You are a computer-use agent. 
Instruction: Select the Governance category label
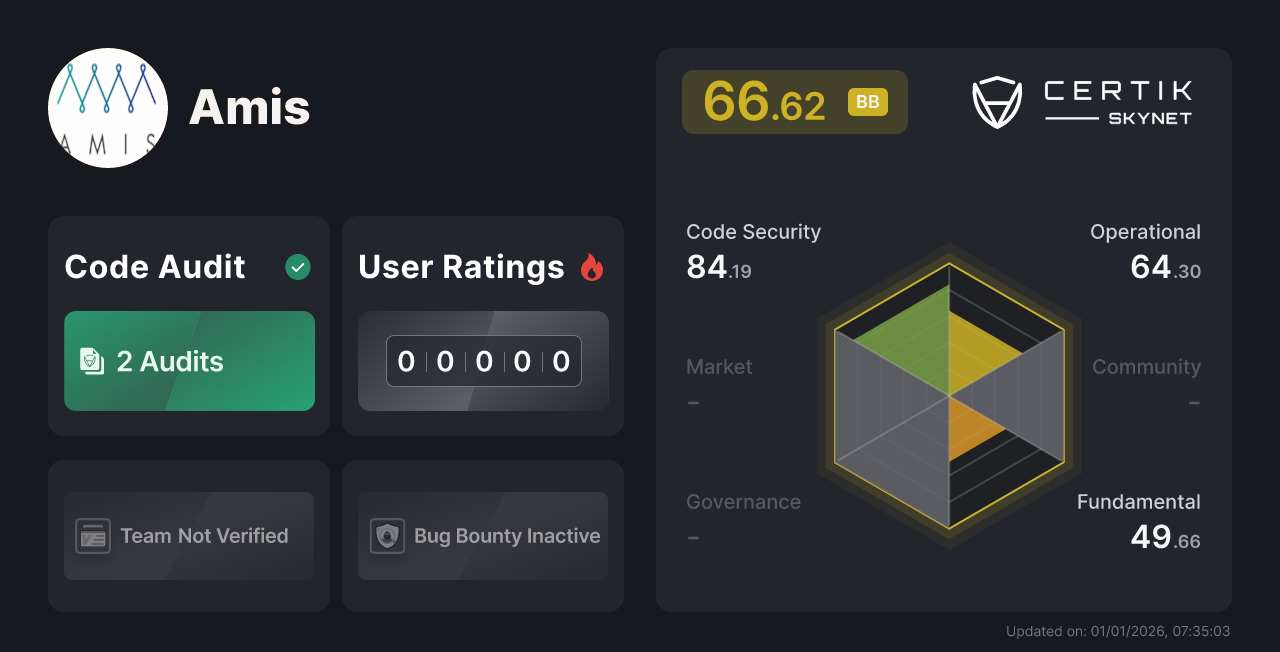(743, 502)
